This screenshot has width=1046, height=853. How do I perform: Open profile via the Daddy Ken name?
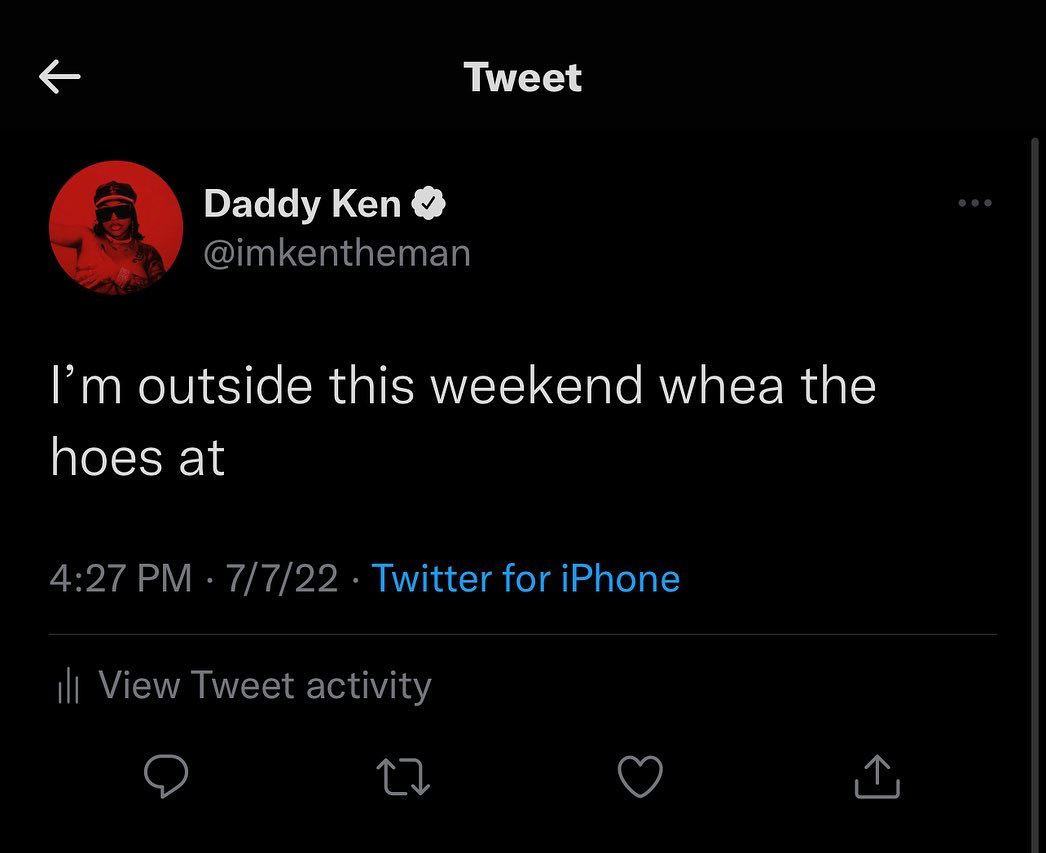[x=302, y=204]
